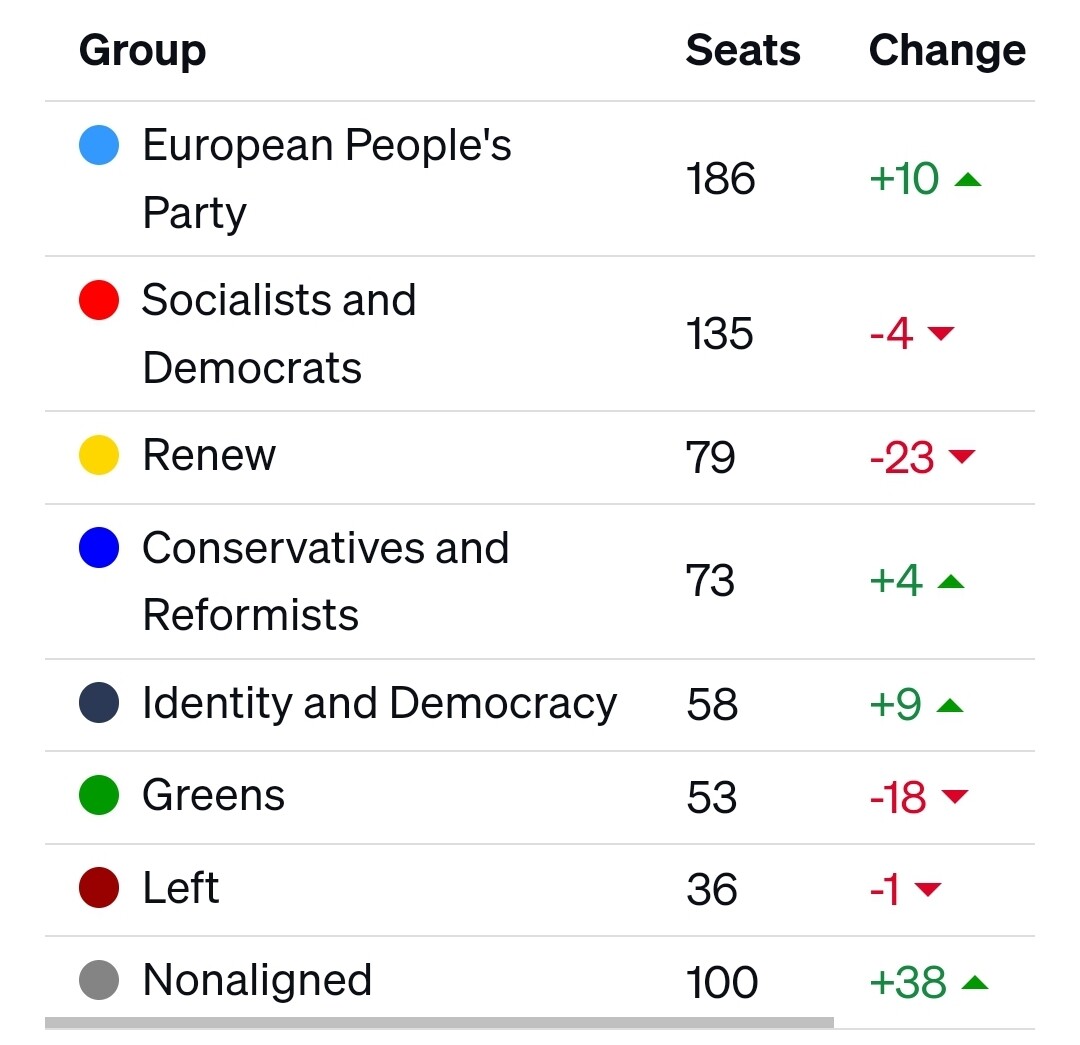Click the green up arrow beside +38

975,982
